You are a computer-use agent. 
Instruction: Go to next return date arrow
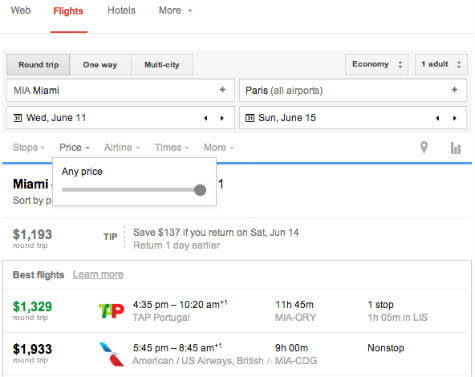click(x=454, y=118)
